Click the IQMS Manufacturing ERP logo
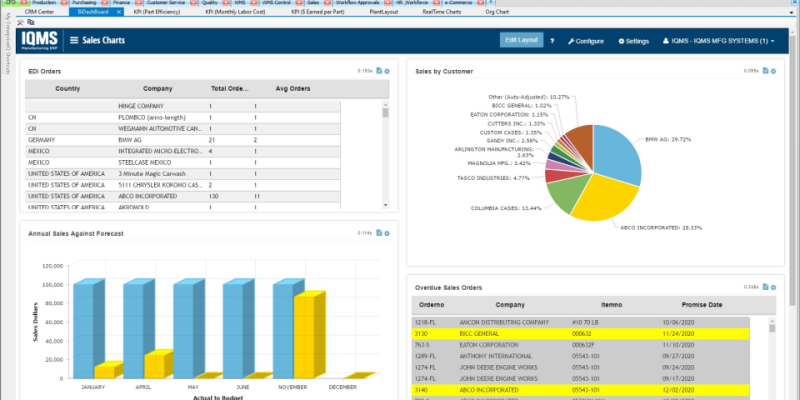 [39, 41]
